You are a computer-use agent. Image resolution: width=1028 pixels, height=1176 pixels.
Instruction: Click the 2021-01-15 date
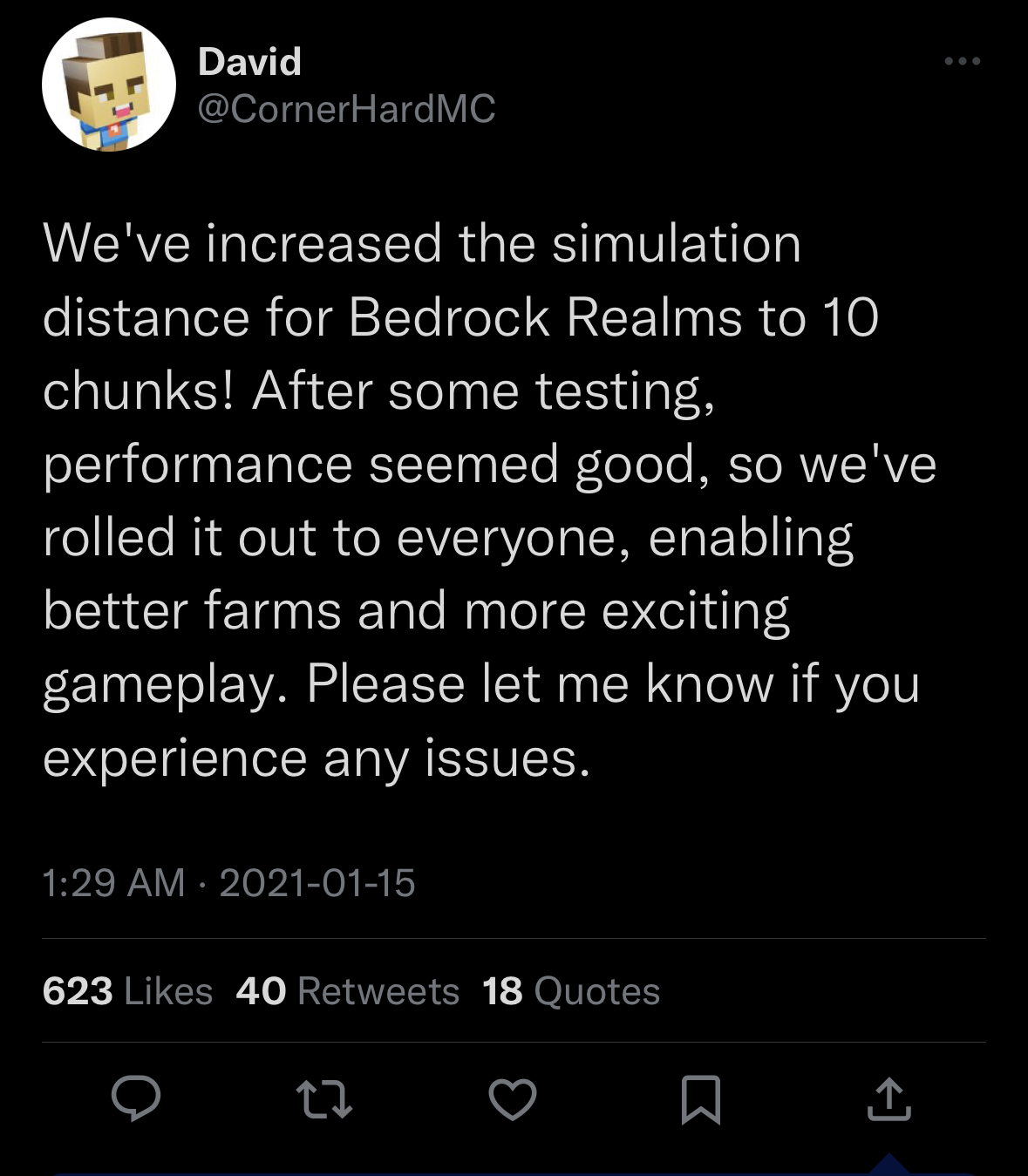click(x=317, y=882)
